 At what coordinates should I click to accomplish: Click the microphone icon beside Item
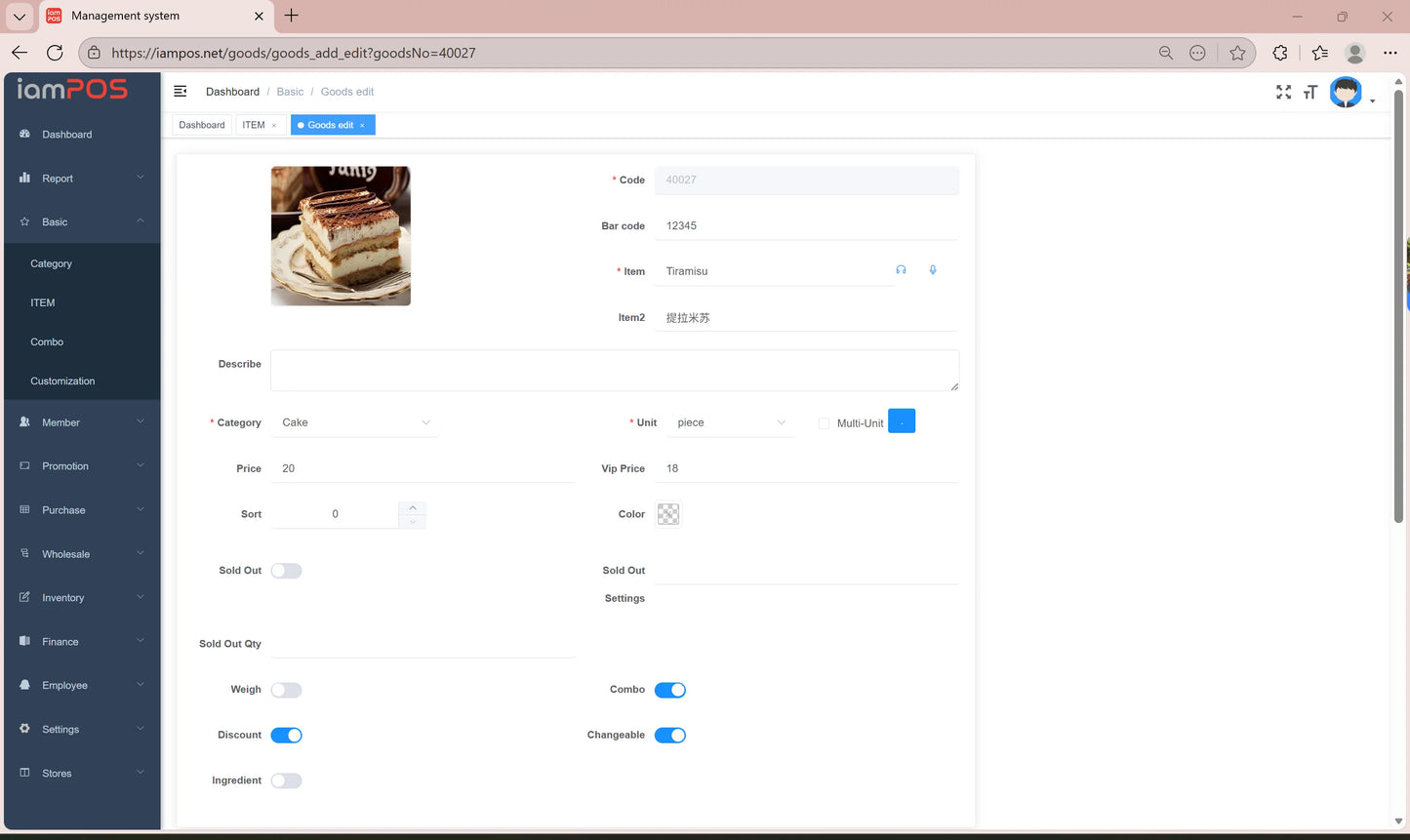pyautogui.click(x=933, y=270)
